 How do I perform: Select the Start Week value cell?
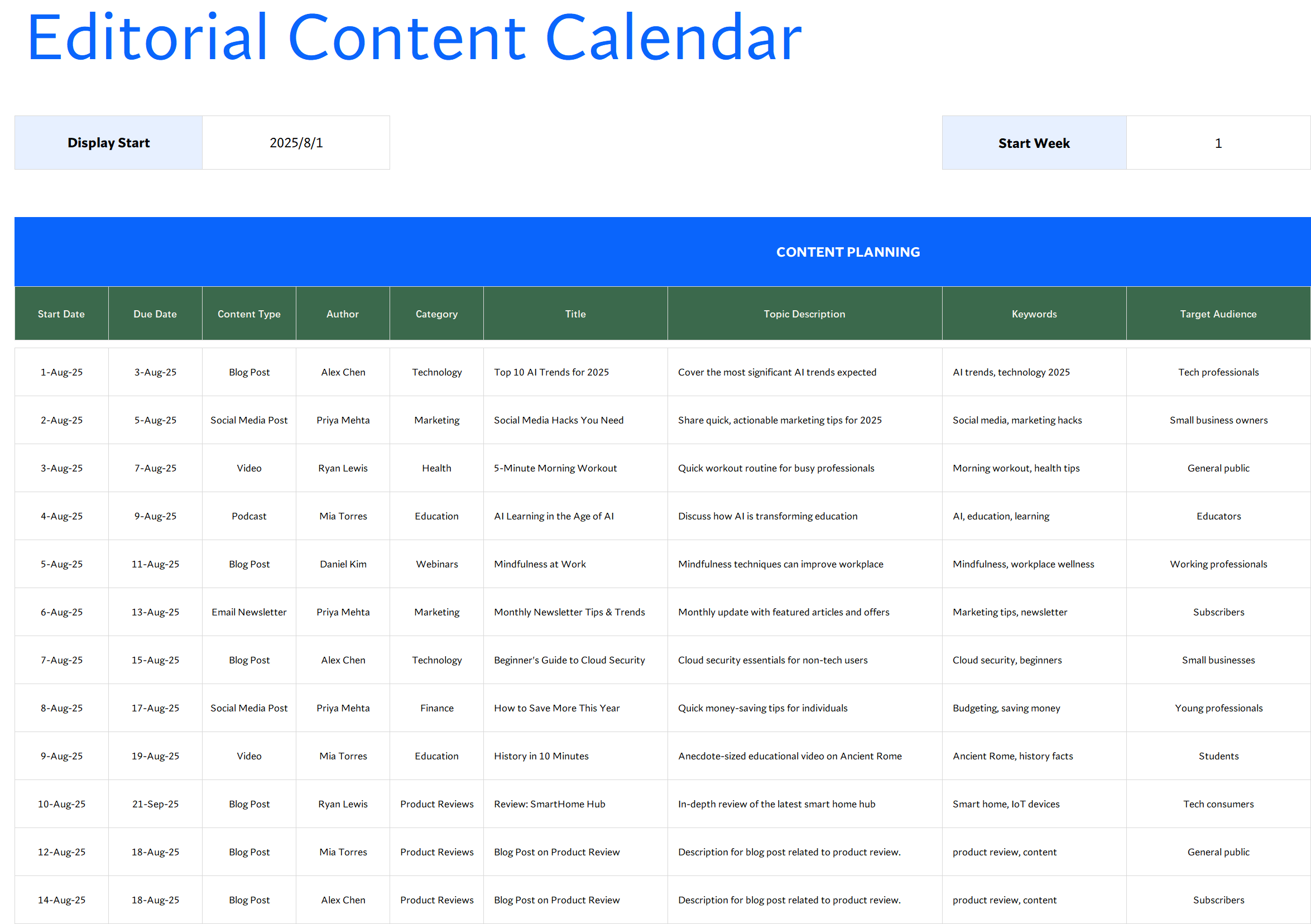point(1218,143)
